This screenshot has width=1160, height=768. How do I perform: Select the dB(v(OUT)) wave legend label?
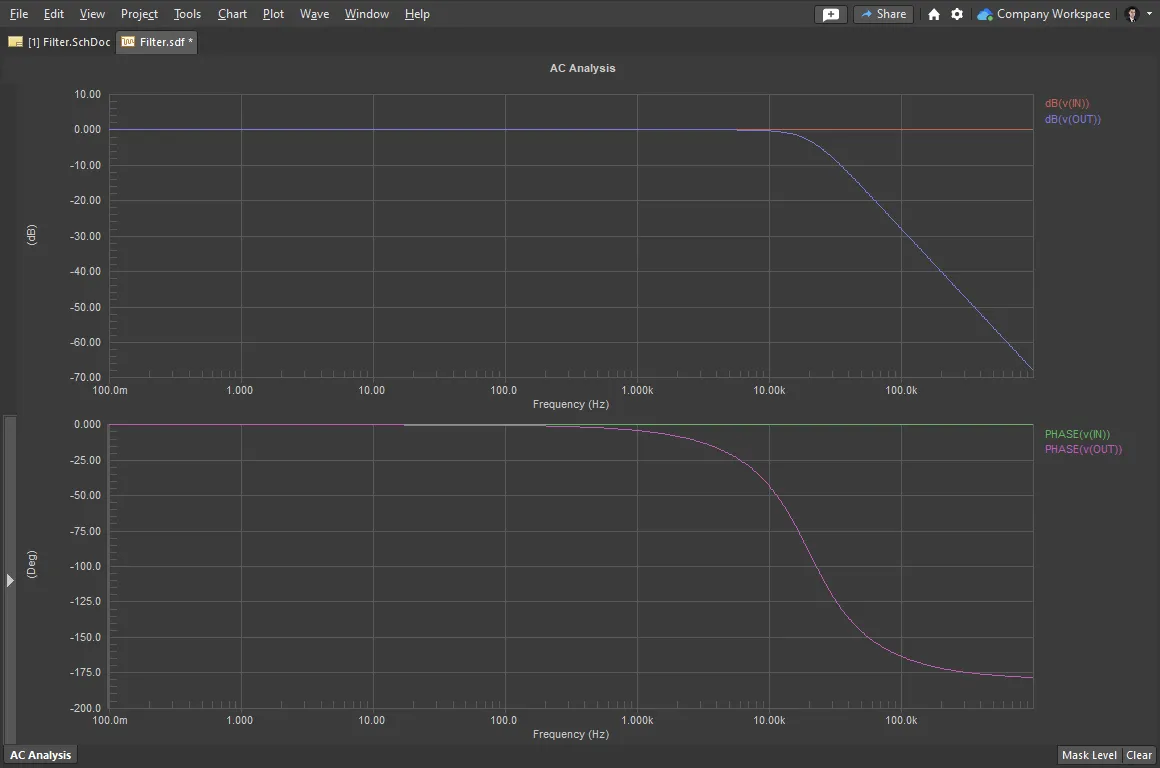point(1072,119)
